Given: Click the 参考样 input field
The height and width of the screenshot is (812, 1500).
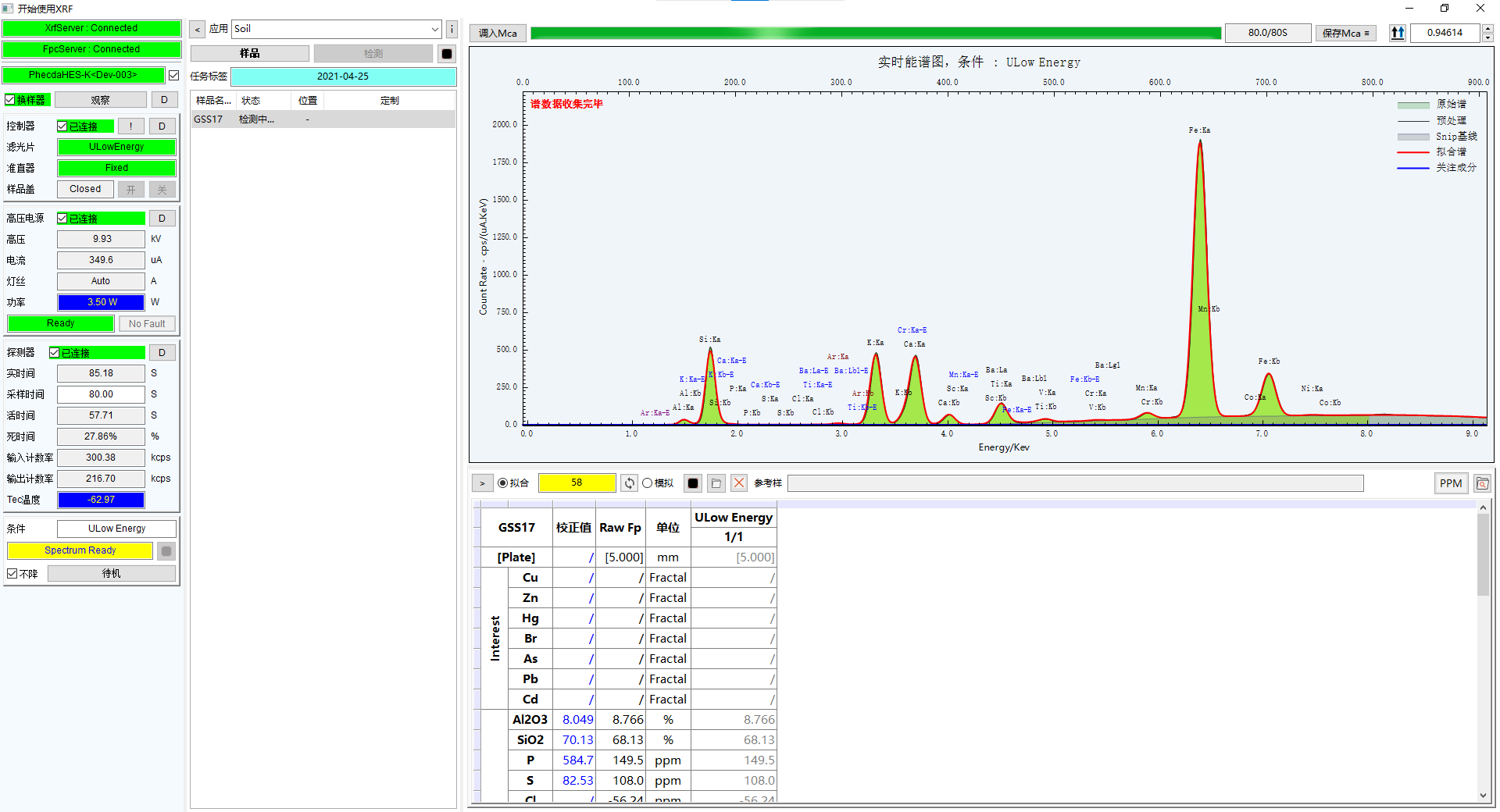Looking at the screenshot, I should point(1075,483).
